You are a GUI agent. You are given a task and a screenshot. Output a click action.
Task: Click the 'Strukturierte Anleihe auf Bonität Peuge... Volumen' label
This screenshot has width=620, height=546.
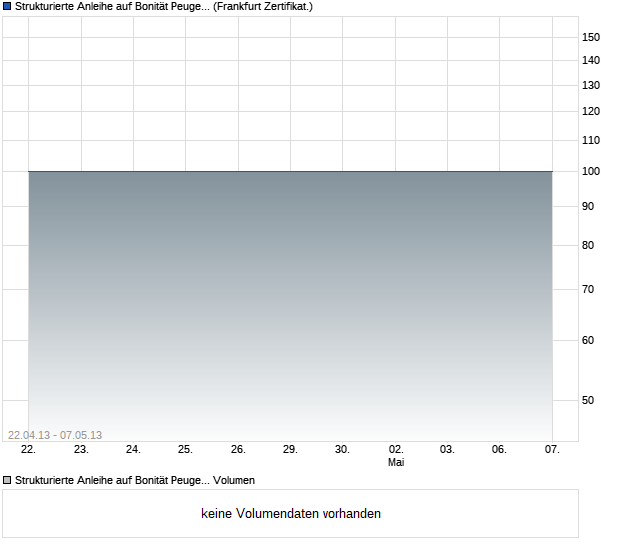pos(135,480)
